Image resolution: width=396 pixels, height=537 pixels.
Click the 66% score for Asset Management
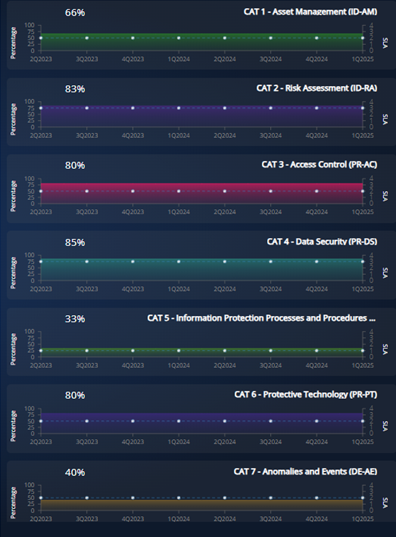pos(75,13)
